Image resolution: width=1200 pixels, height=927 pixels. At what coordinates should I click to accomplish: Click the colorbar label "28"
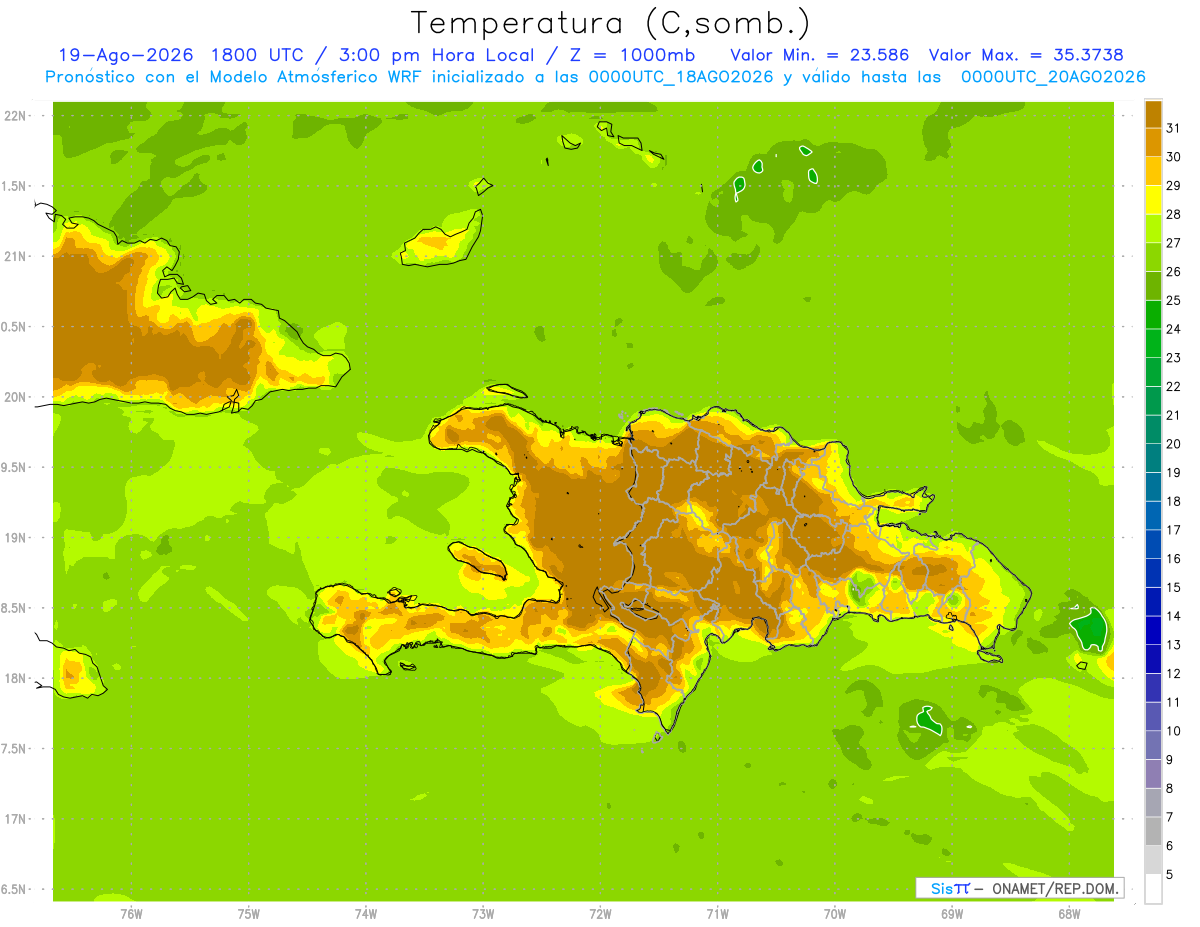[x=1173, y=214]
